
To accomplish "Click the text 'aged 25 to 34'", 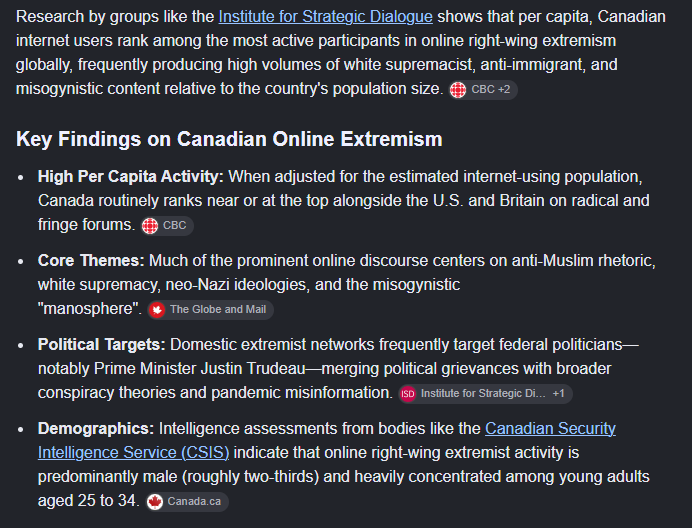I will (86, 501).
